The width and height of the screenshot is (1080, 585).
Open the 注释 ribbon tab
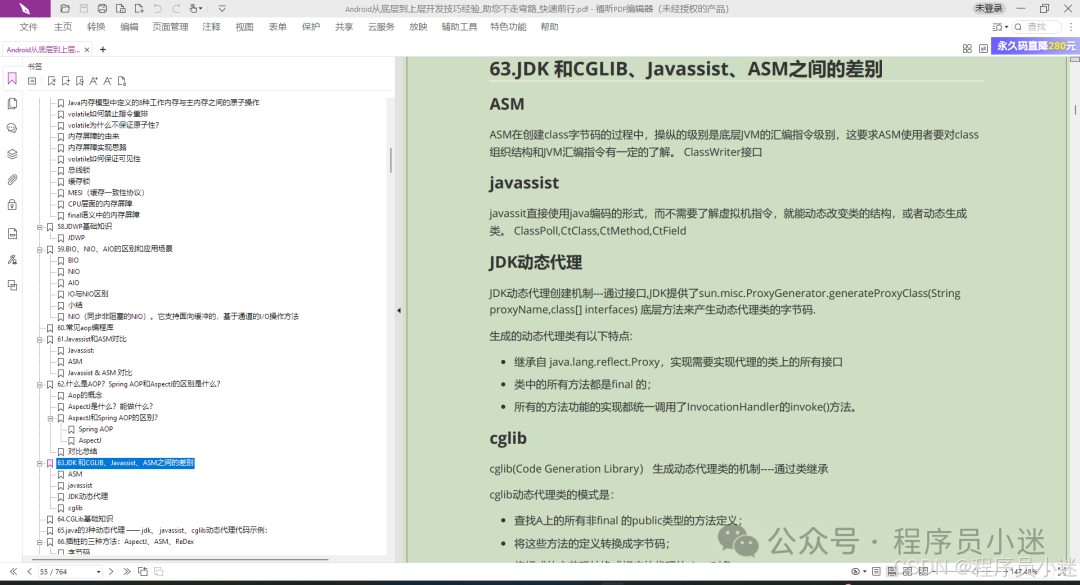pos(211,27)
